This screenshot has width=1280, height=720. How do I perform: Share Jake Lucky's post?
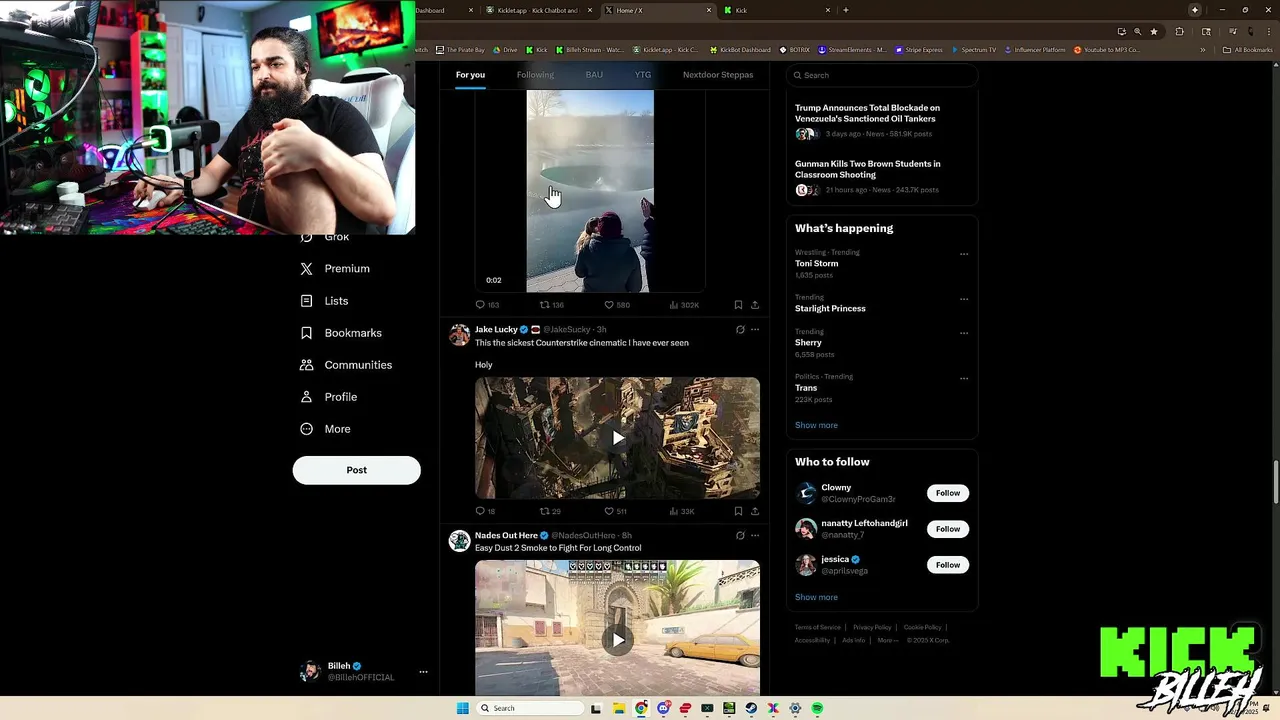(x=755, y=511)
